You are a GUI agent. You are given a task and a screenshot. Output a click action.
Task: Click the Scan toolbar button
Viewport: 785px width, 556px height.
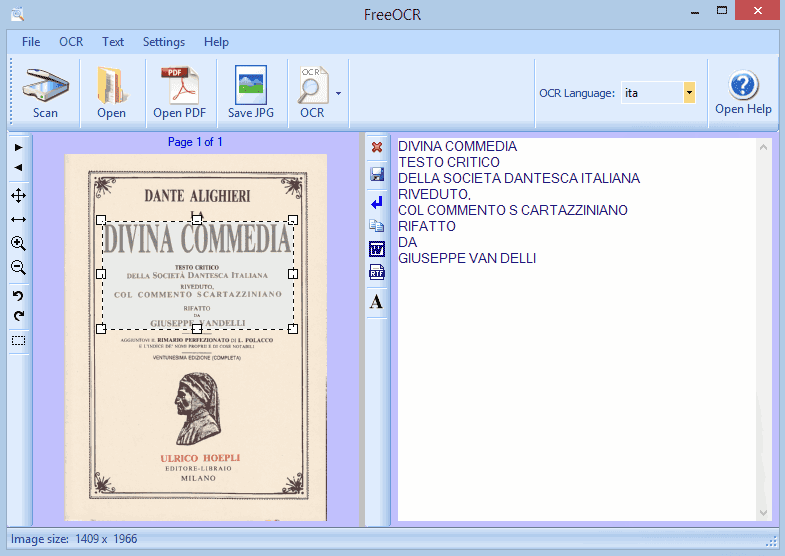pyautogui.click(x=46, y=93)
